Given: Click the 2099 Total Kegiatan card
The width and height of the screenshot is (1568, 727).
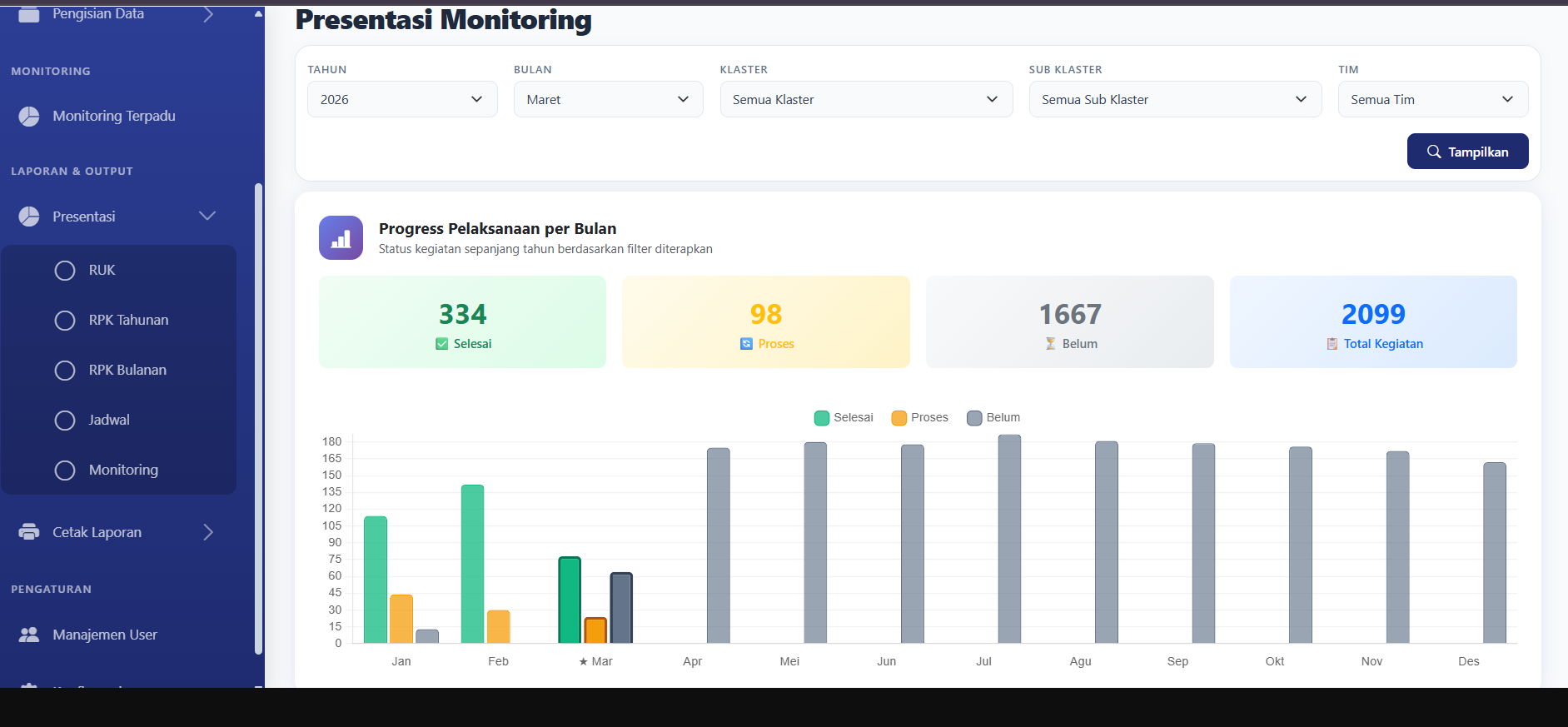Looking at the screenshot, I should (x=1373, y=321).
